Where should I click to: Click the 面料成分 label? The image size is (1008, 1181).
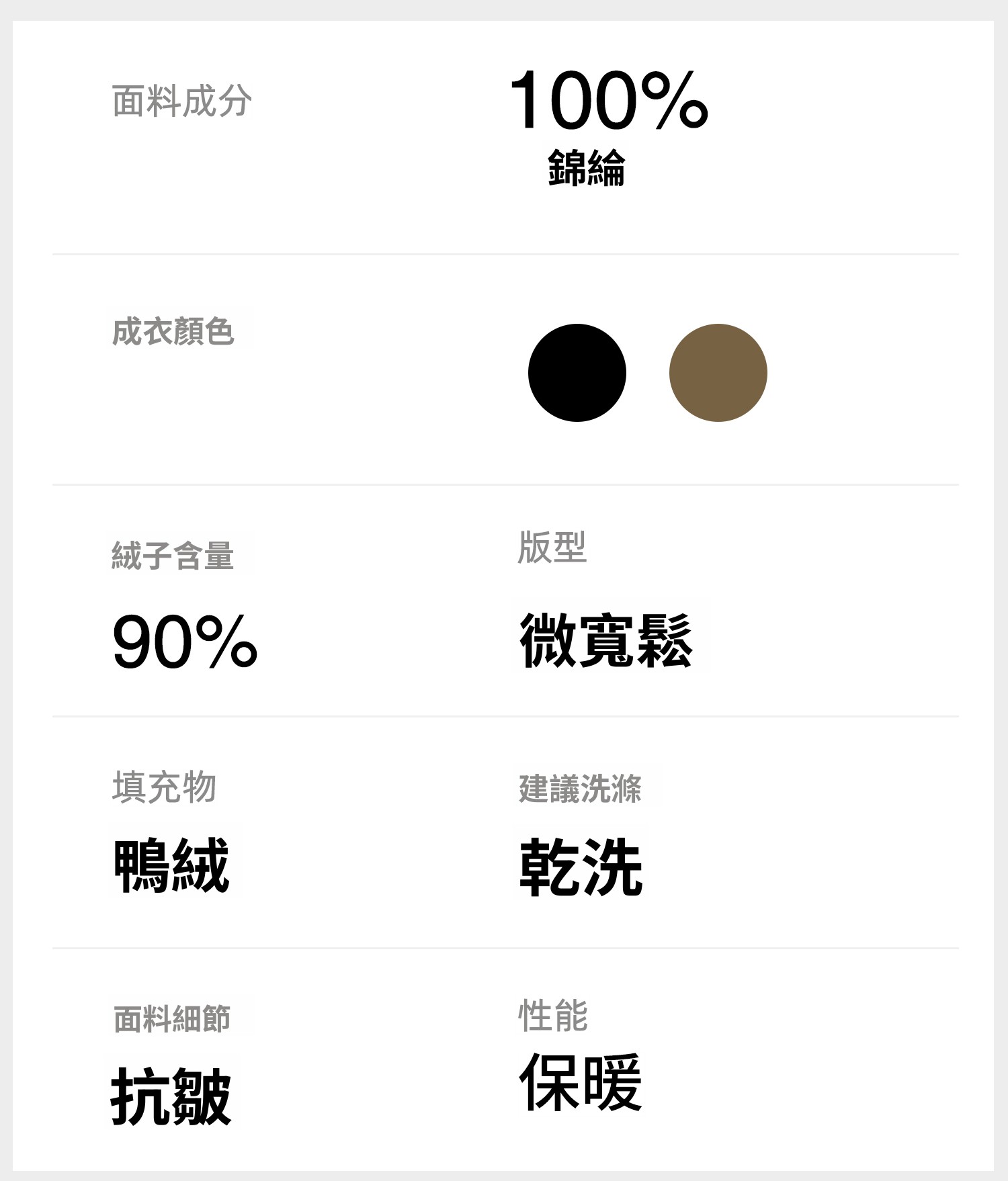coord(181,101)
